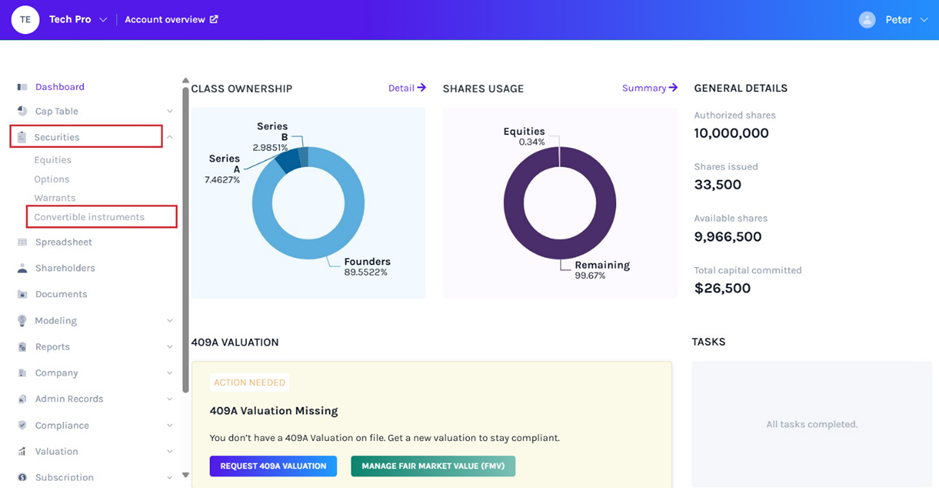
Task: Click Manage Fair Market Value (FMV) button
Action: (x=433, y=466)
